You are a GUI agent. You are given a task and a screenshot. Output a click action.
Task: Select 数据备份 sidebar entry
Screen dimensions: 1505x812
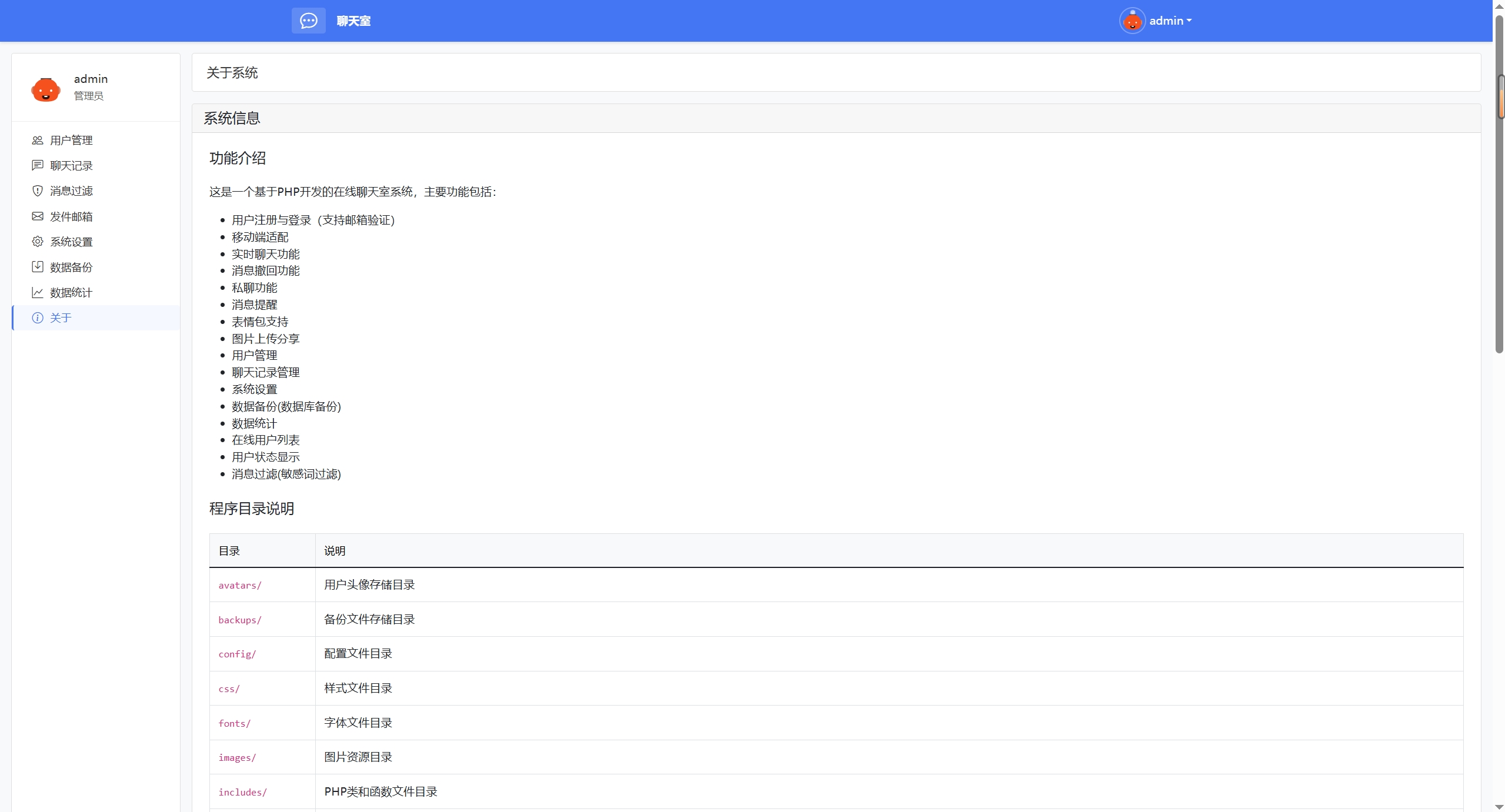[71, 267]
